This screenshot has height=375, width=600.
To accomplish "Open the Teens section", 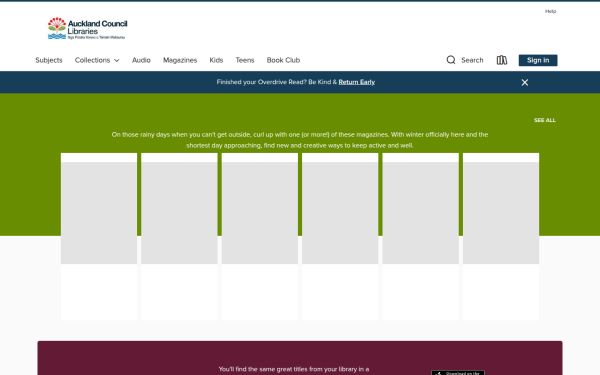I will point(245,60).
